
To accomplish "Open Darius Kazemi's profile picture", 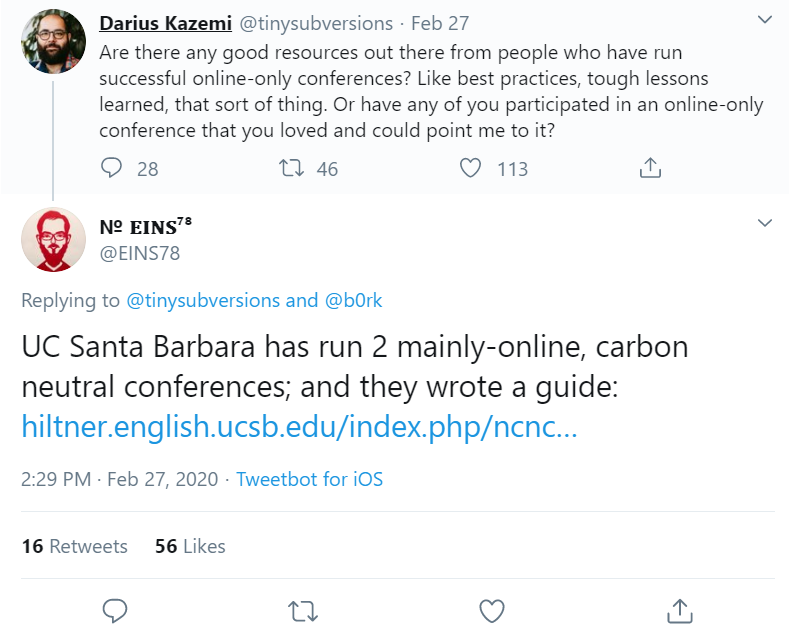I will click(53, 41).
